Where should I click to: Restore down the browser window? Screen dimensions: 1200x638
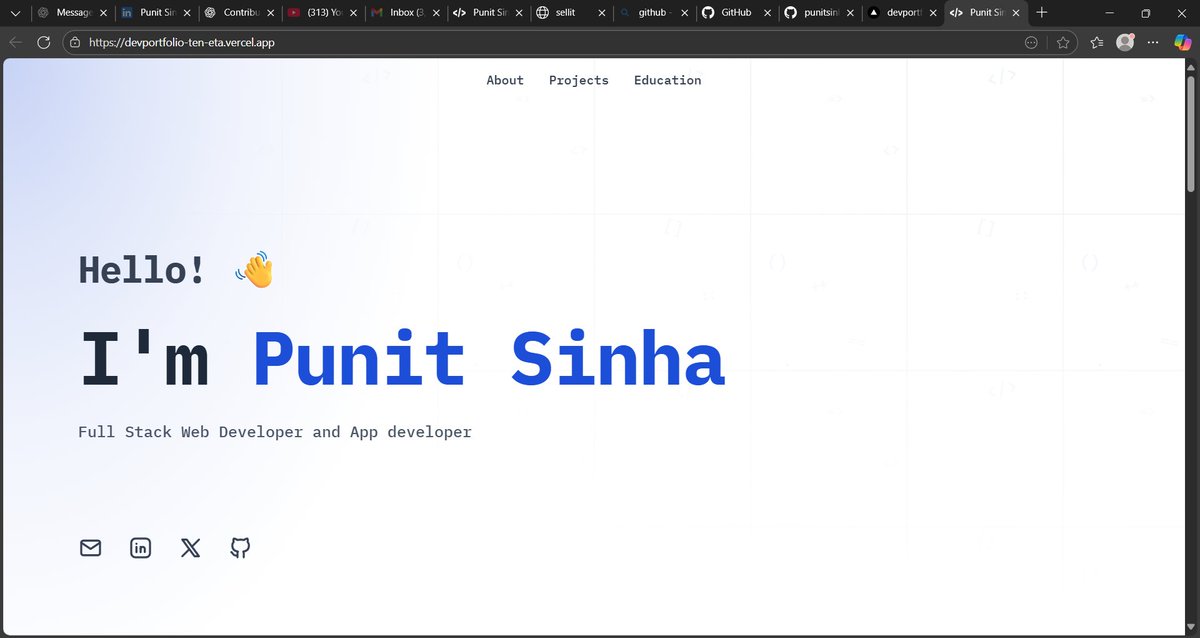1146,13
